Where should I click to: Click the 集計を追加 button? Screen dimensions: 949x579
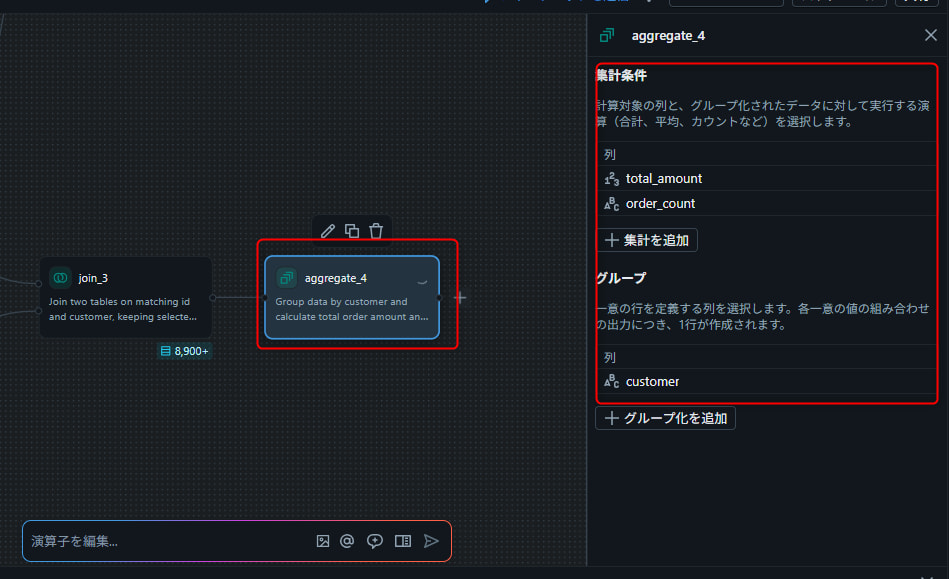(647, 240)
